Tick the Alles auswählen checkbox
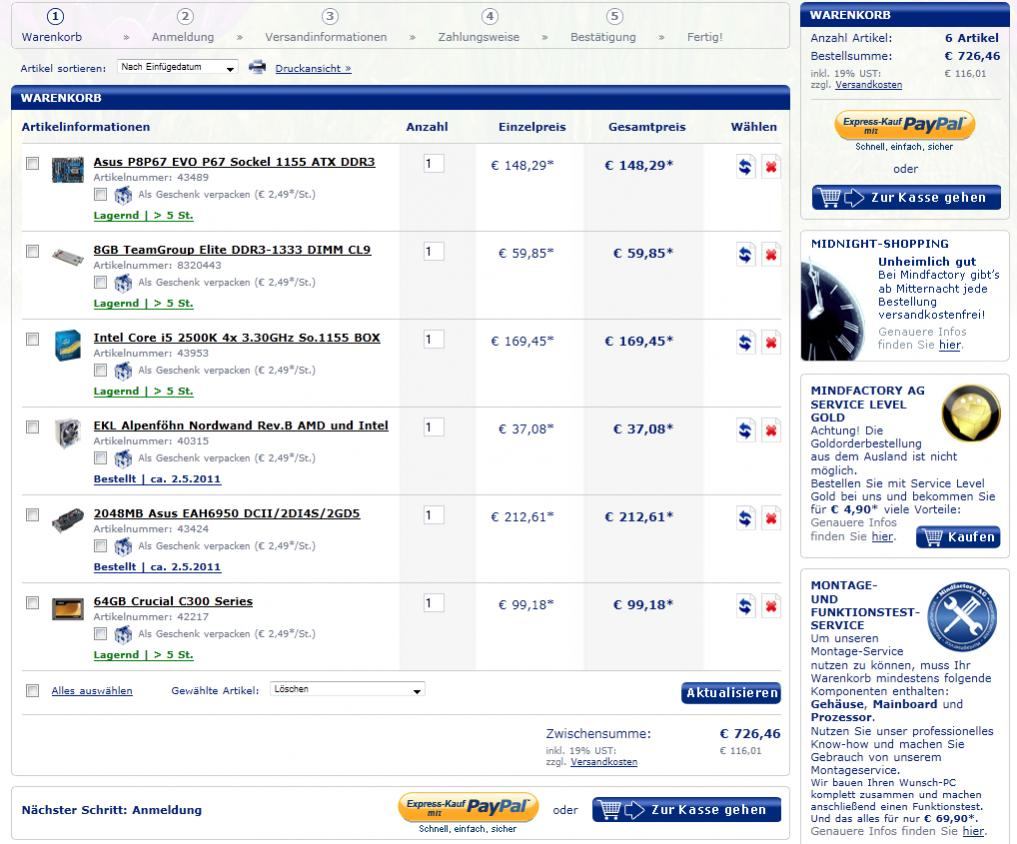 (32, 690)
